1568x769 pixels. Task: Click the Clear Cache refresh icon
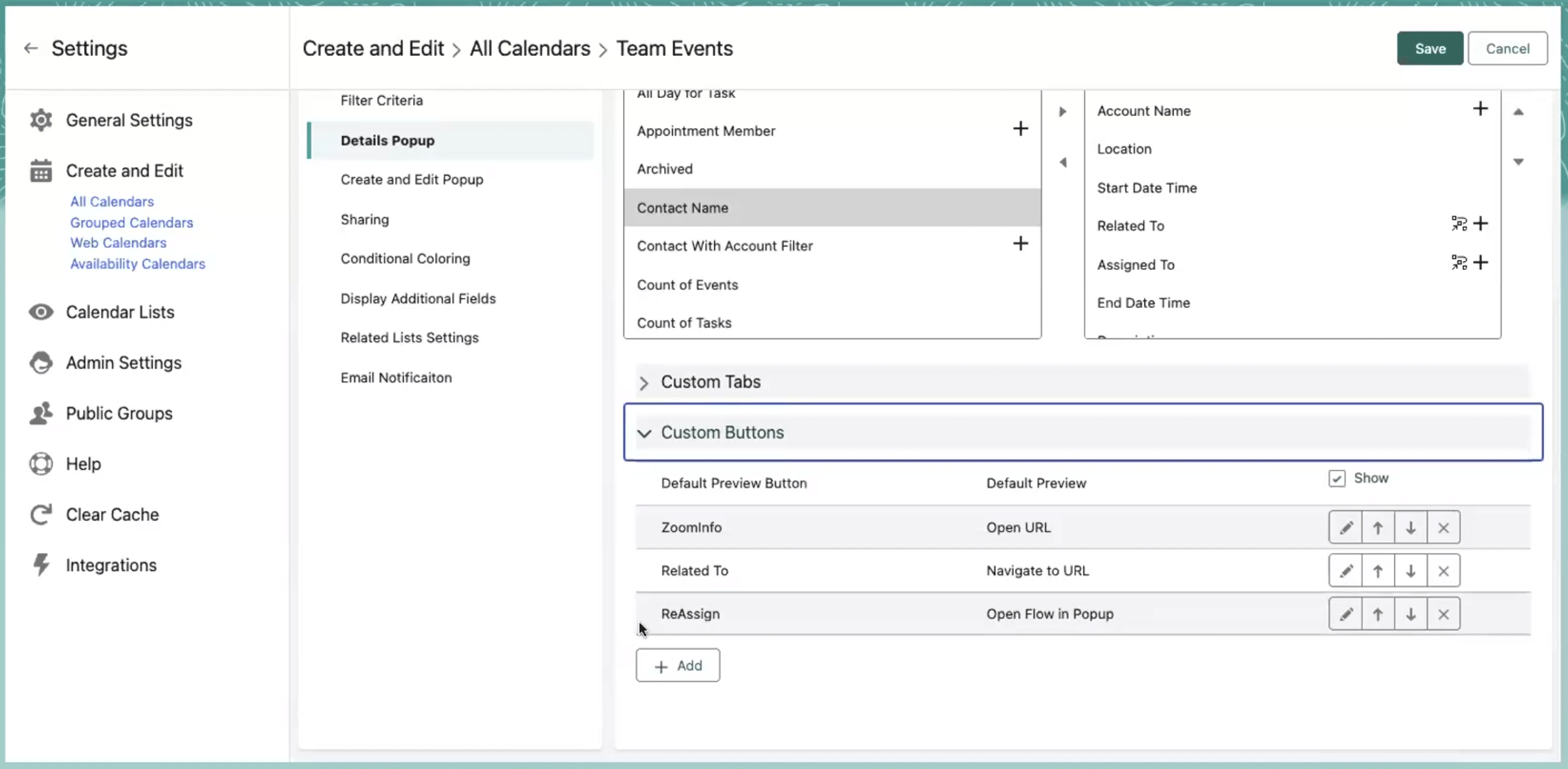41,514
